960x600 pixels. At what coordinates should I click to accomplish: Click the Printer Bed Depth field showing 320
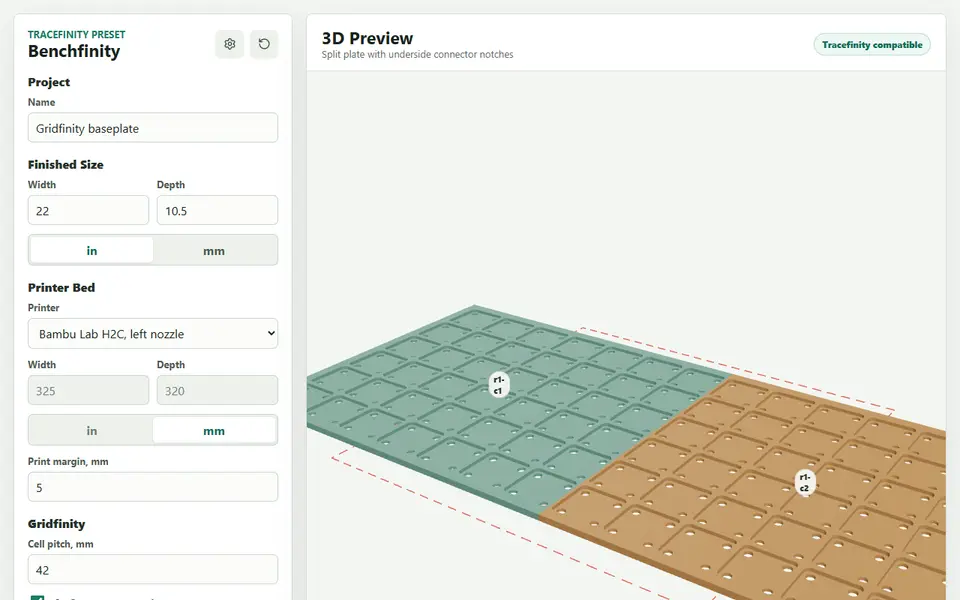pyautogui.click(x=217, y=391)
